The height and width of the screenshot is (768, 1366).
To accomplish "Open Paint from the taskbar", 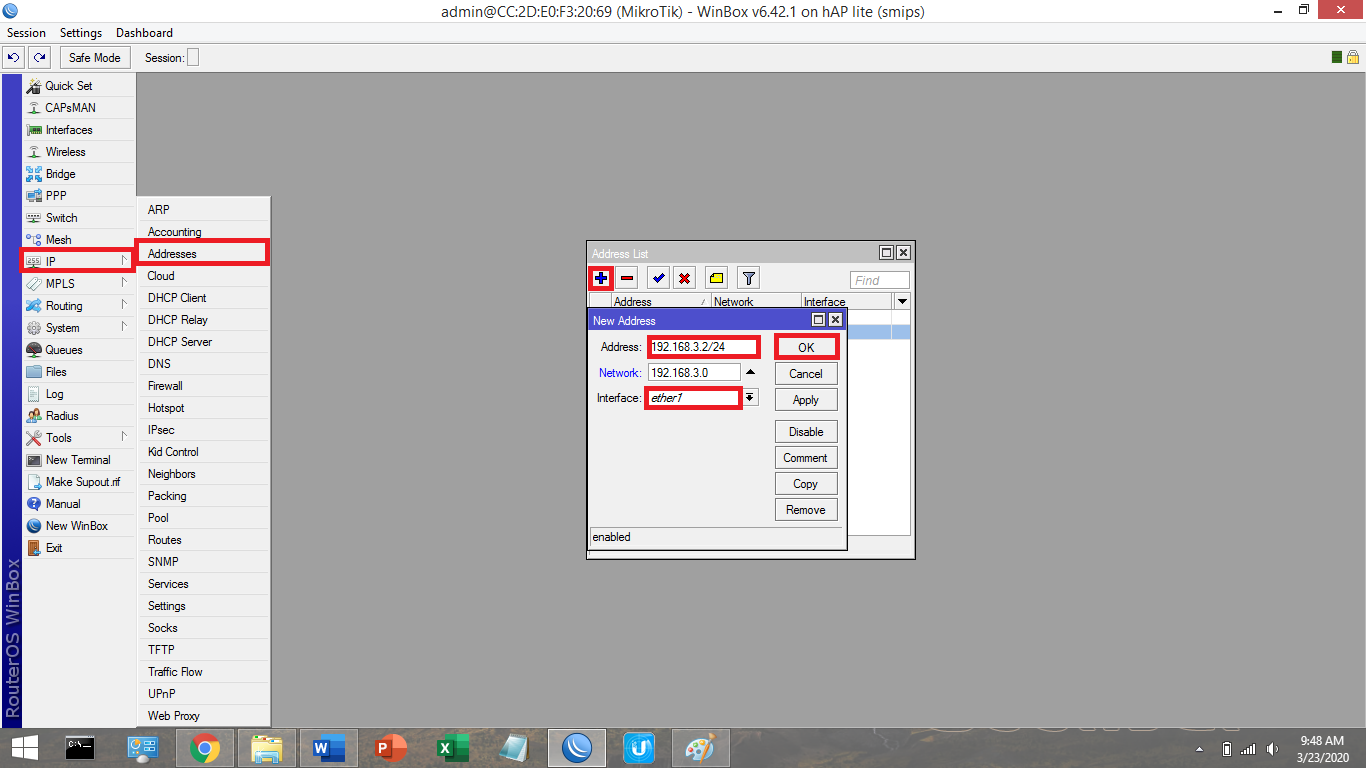I will coord(701,747).
